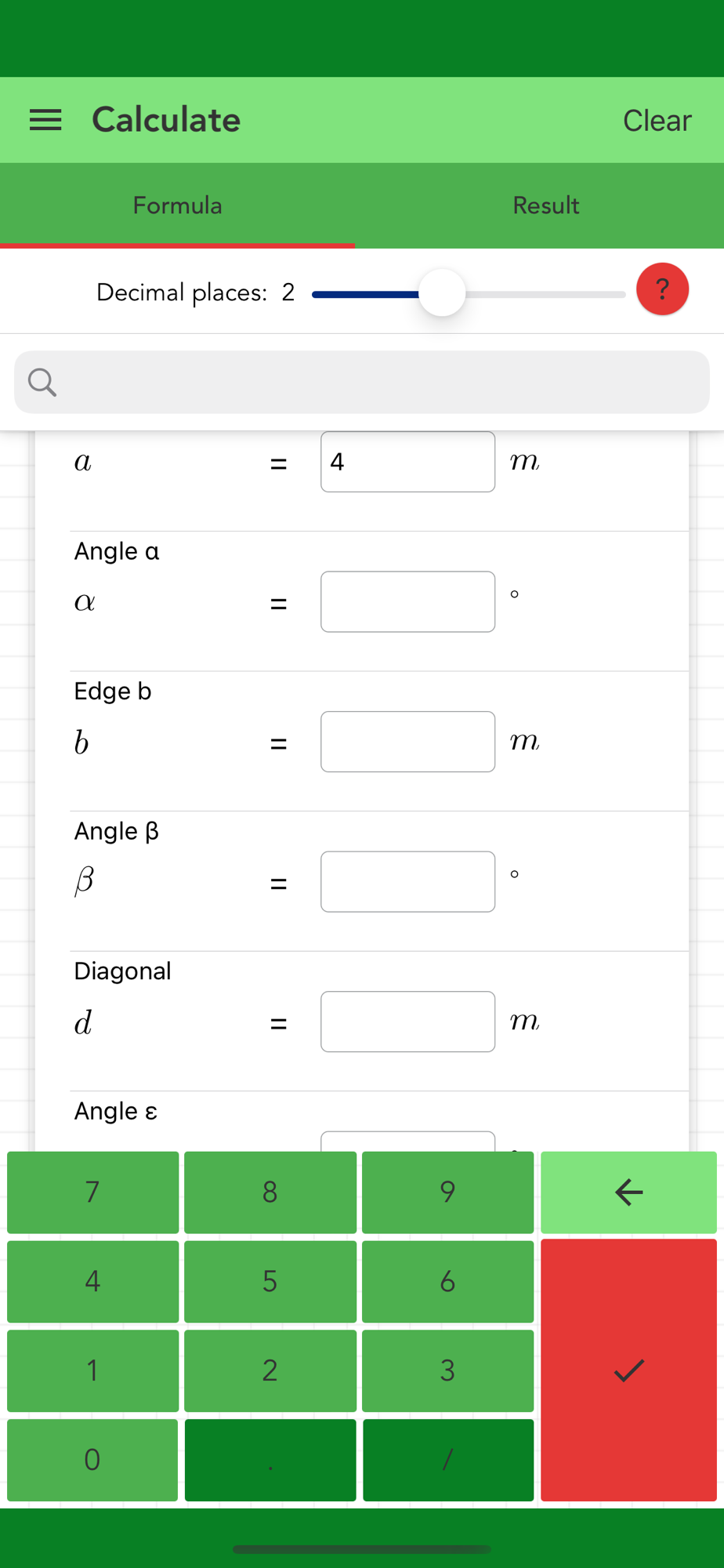The image size is (724, 1568).
Task: Tap the number 5 key
Action: coord(270,1281)
